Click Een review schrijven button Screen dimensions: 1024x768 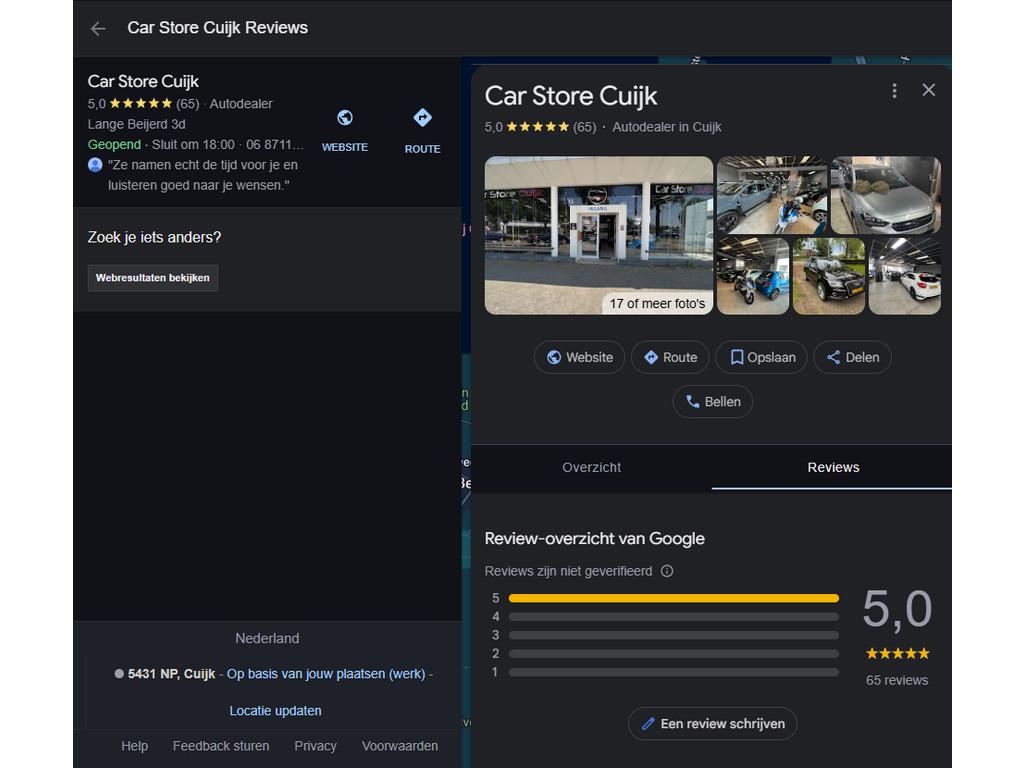712,723
